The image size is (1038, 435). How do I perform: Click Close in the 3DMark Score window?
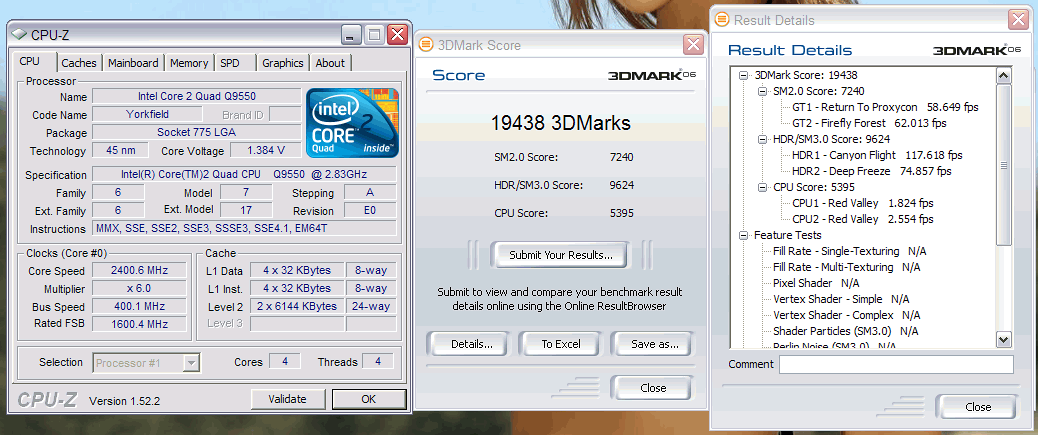[653, 388]
